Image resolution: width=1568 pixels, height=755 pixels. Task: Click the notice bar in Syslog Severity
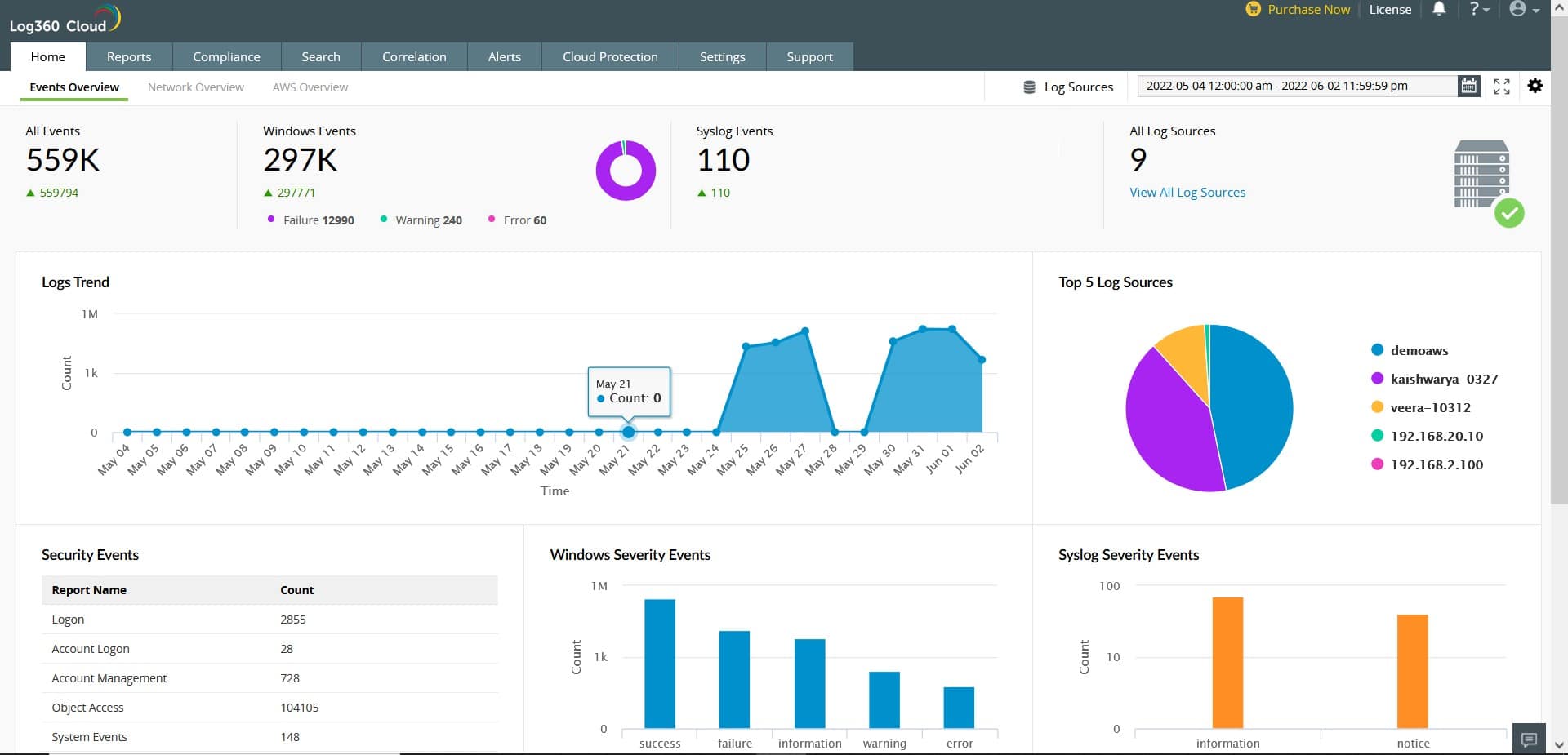pos(1412,671)
